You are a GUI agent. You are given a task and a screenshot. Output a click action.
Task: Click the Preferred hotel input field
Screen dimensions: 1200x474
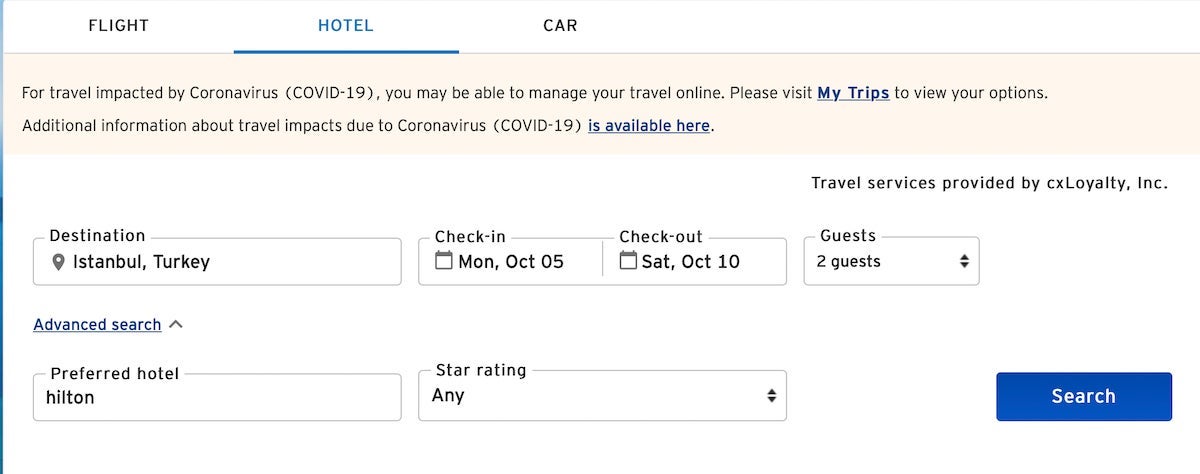(x=217, y=397)
